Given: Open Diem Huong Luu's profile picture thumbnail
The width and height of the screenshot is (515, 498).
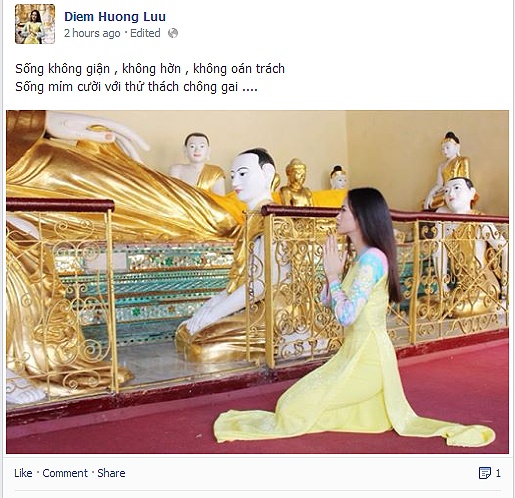Looking at the screenshot, I should [35, 24].
